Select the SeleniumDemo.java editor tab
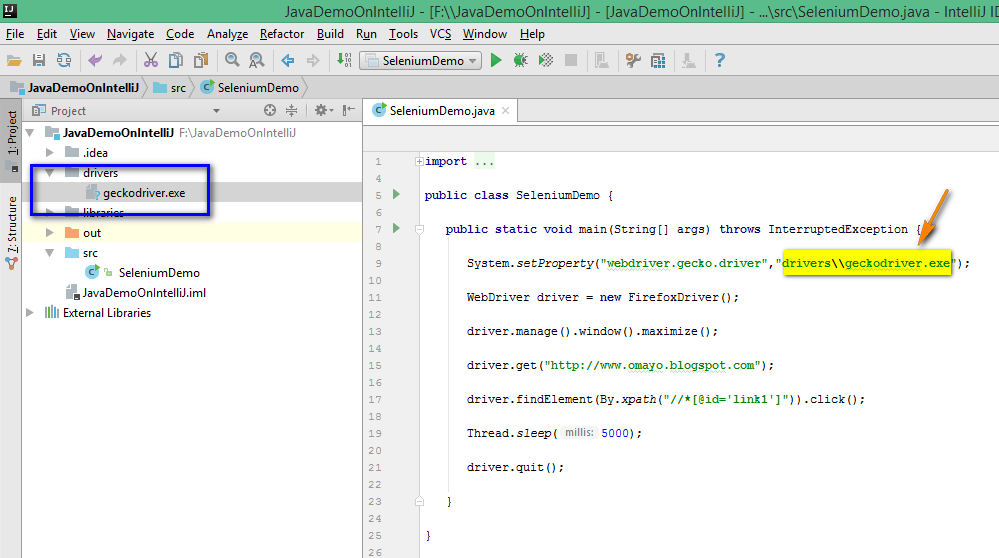The image size is (999, 558). click(440, 110)
